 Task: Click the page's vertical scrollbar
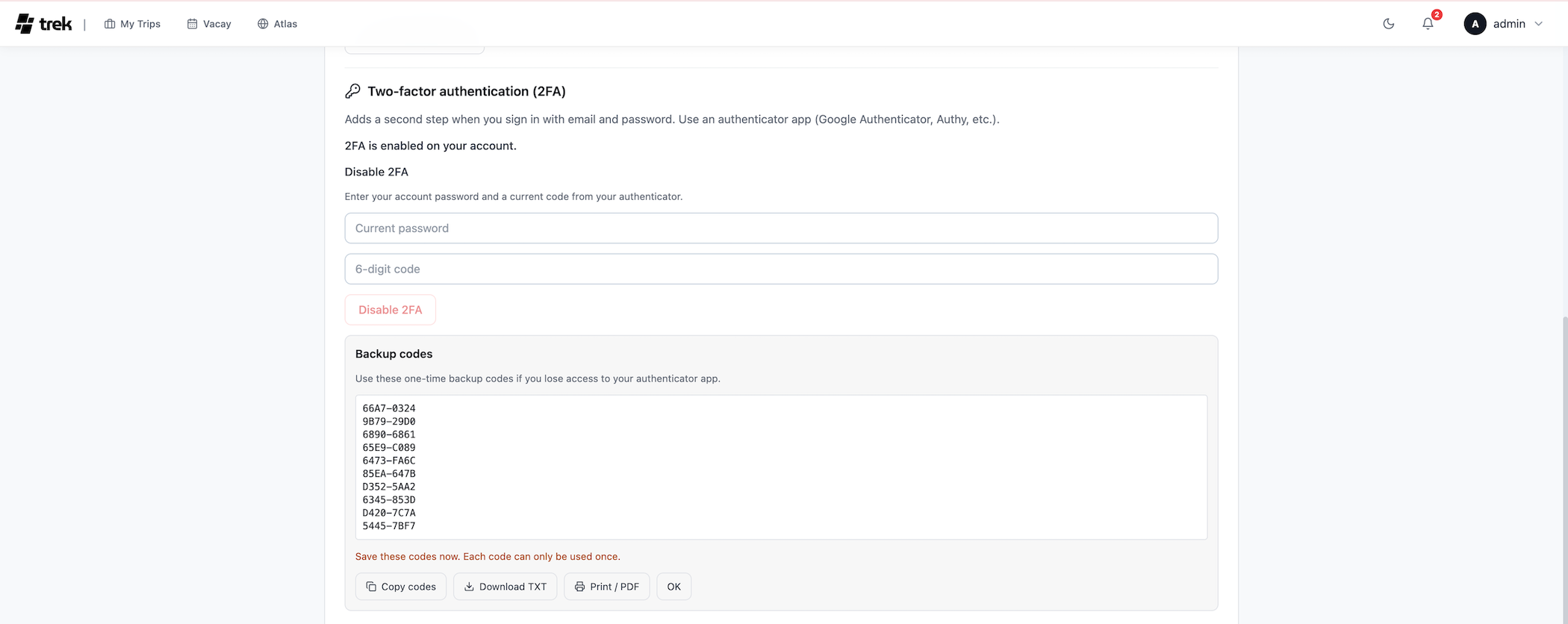[1564, 463]
